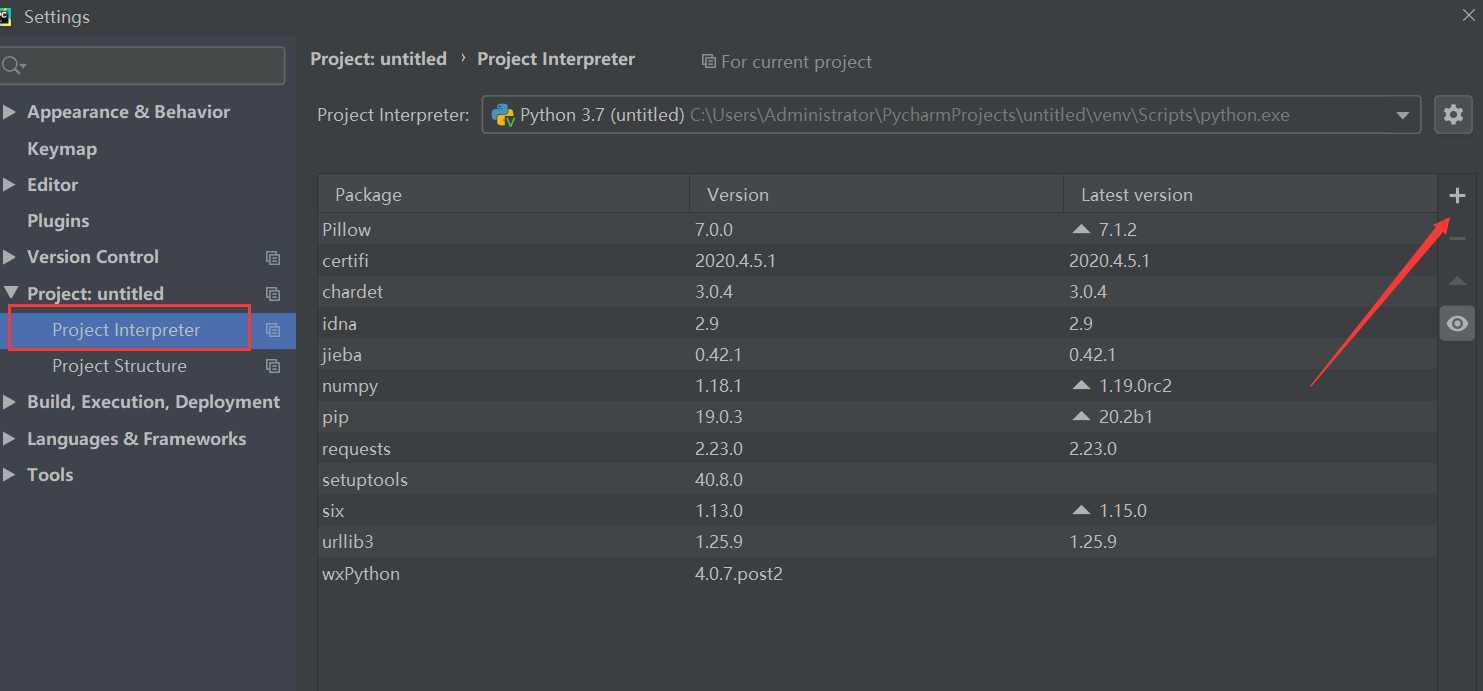Click the upgrade arrow next to numpy 1.19.0rc2
1483x691 pixels.
click(1080, 385)
